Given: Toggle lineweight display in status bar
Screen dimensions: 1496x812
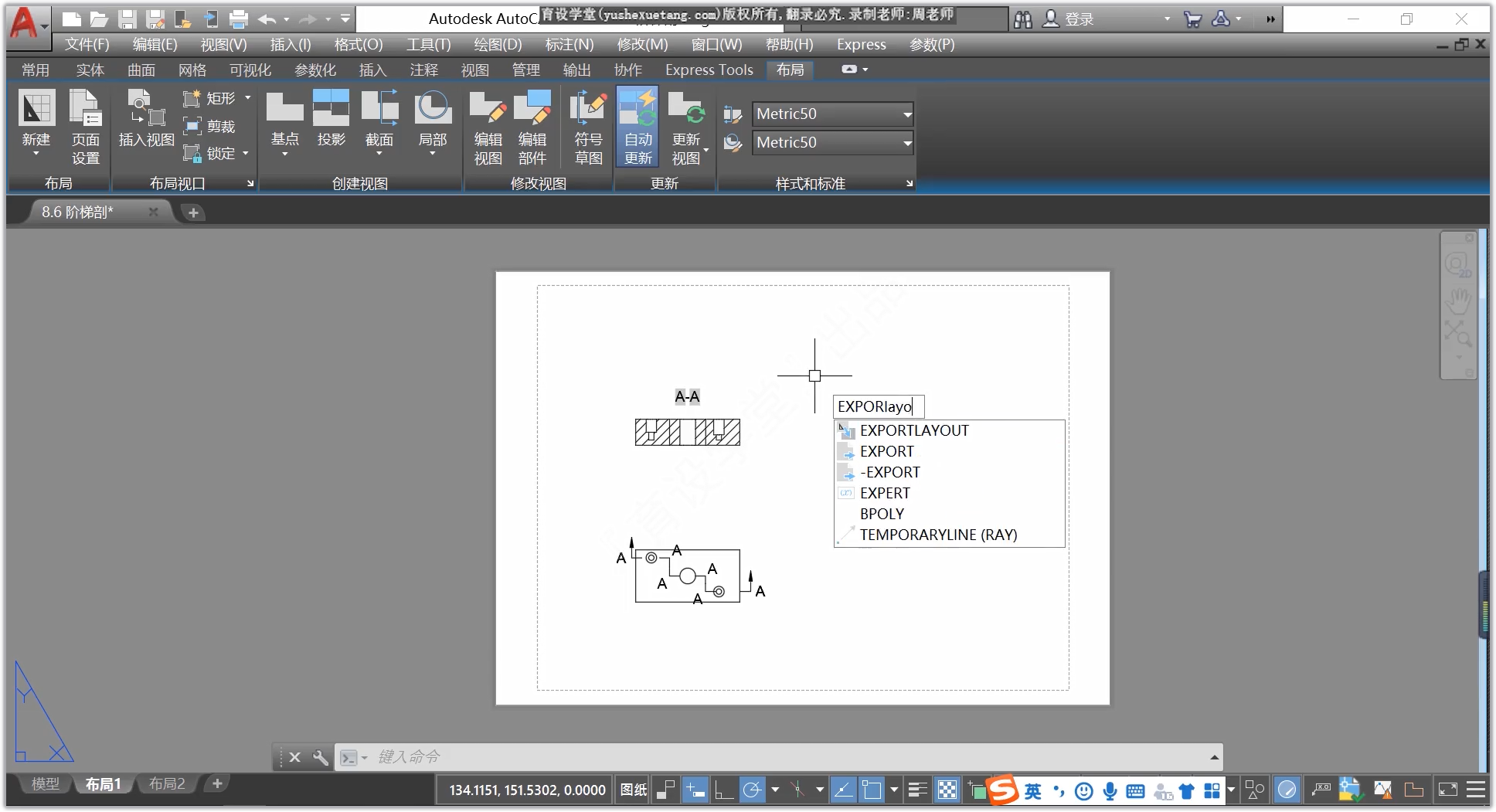Looking at the screenshot, I should [918, 790].
